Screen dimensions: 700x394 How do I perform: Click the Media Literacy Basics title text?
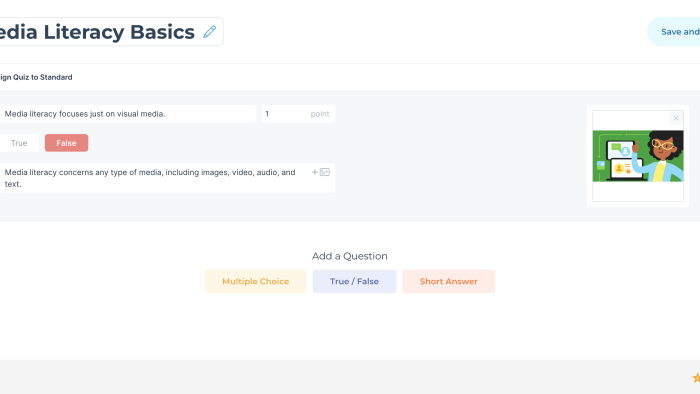[x=97, y=32]
